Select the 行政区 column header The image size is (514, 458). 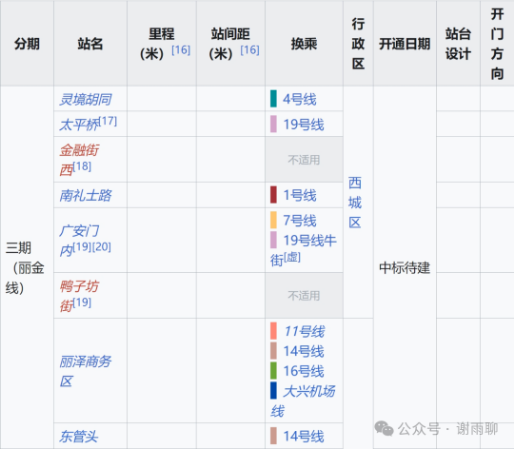pyautogui.click(x=358, y=44)
